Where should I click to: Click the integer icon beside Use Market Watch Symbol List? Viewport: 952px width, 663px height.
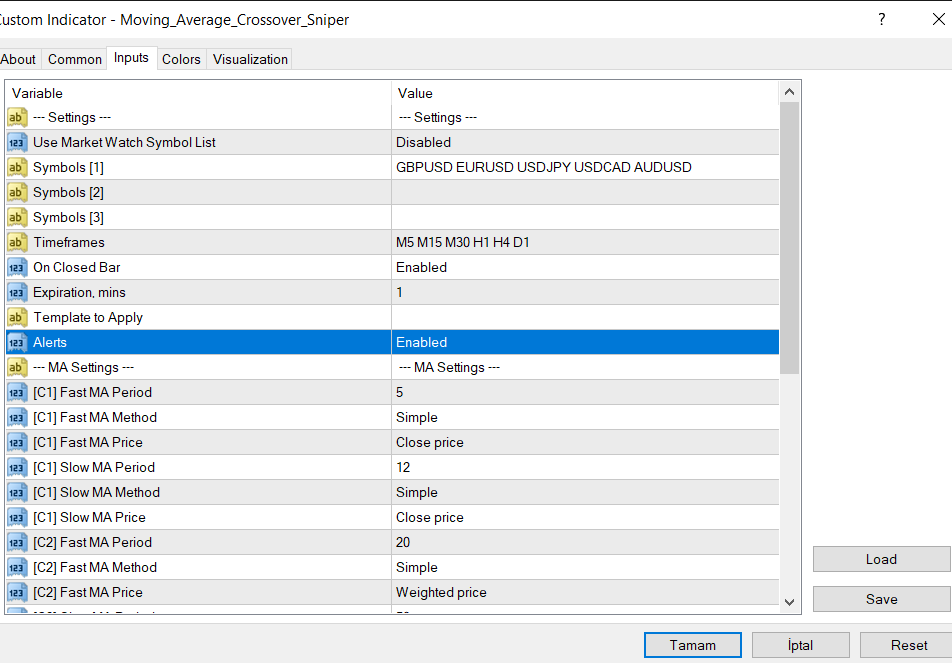click(x=17, y=142)
